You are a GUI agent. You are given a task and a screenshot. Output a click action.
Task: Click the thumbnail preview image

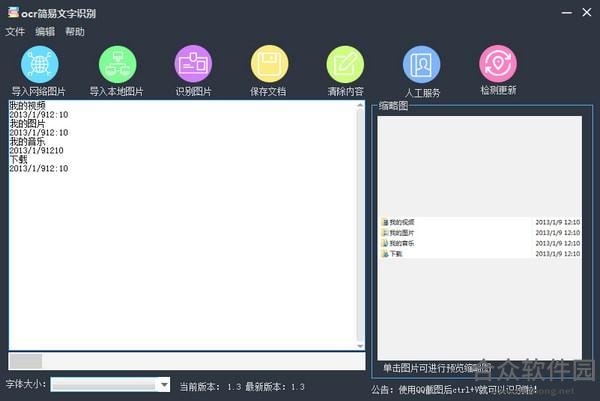[x=479, y=238]
